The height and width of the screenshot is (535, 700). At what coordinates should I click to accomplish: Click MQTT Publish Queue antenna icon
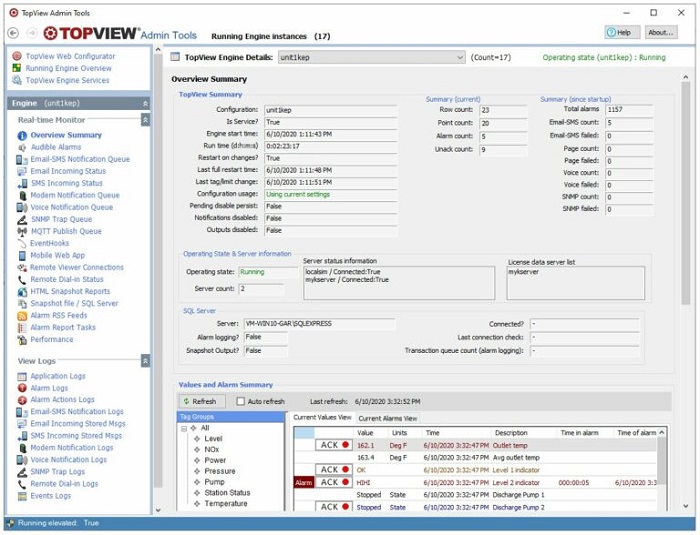[x=22, y=232]
